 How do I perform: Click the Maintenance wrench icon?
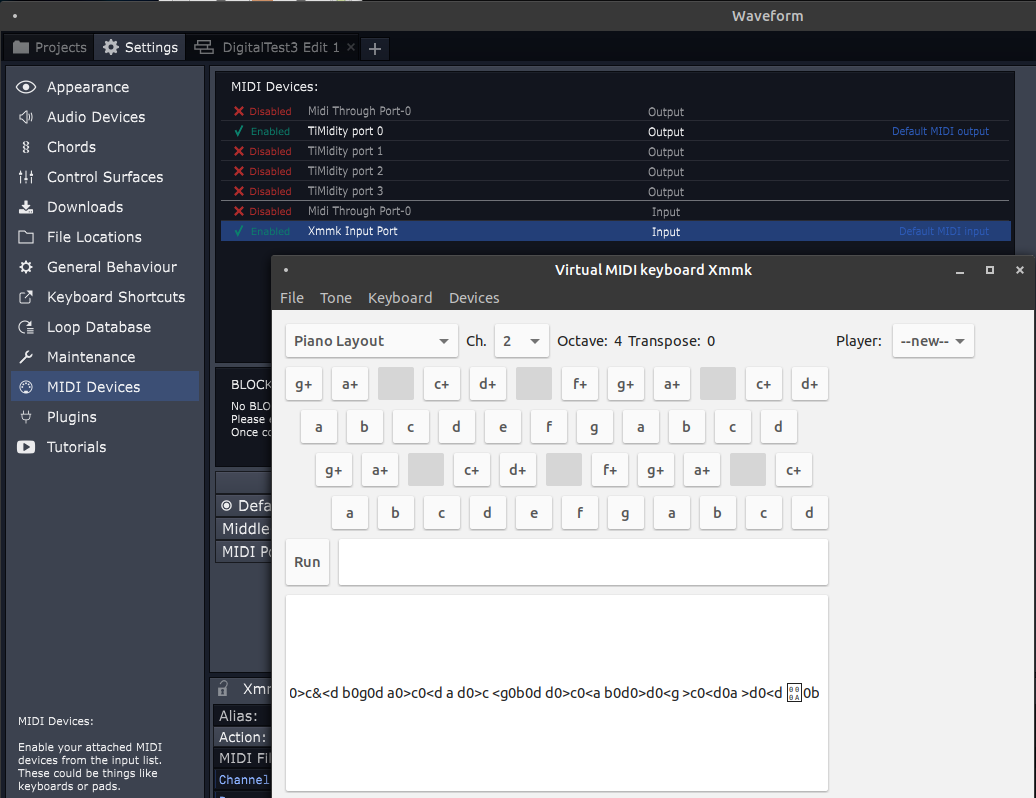point(26,357)
